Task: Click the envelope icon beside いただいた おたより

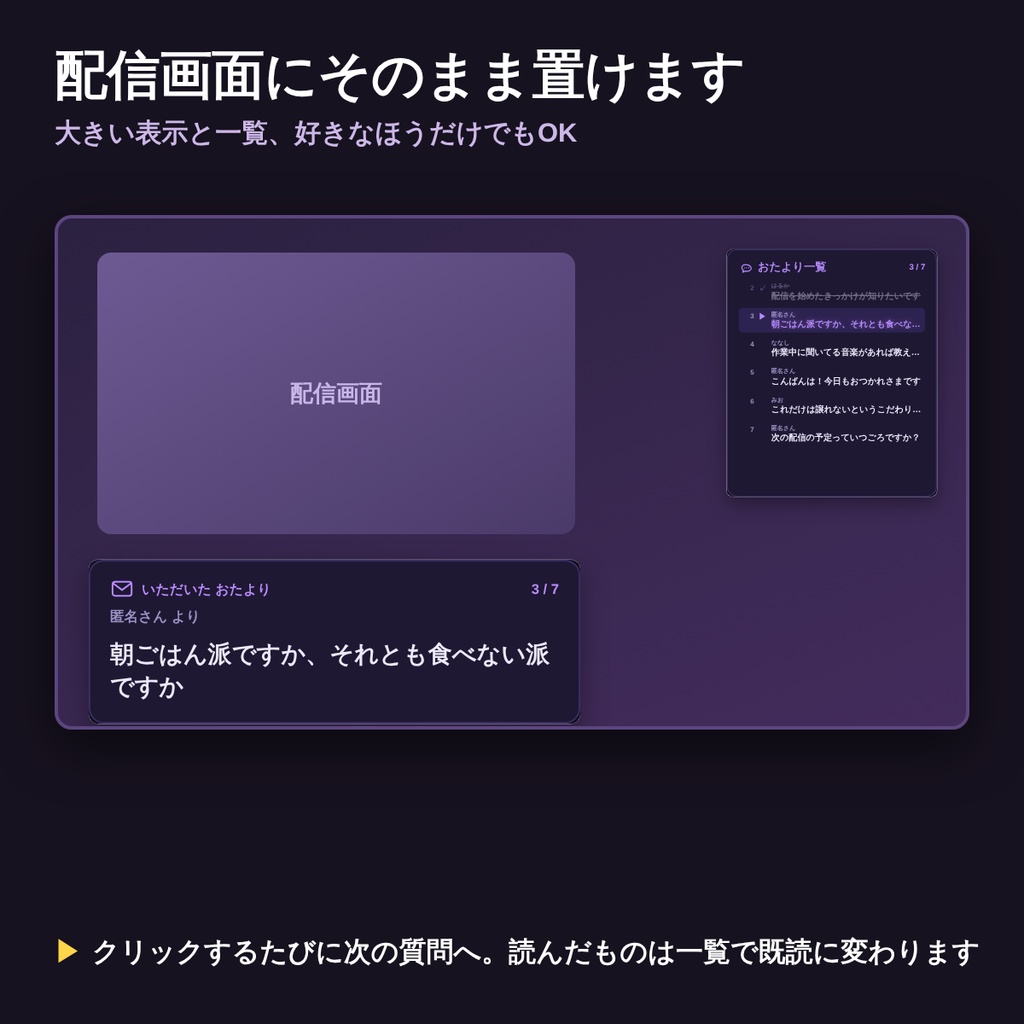Action: tap(122, 588)
